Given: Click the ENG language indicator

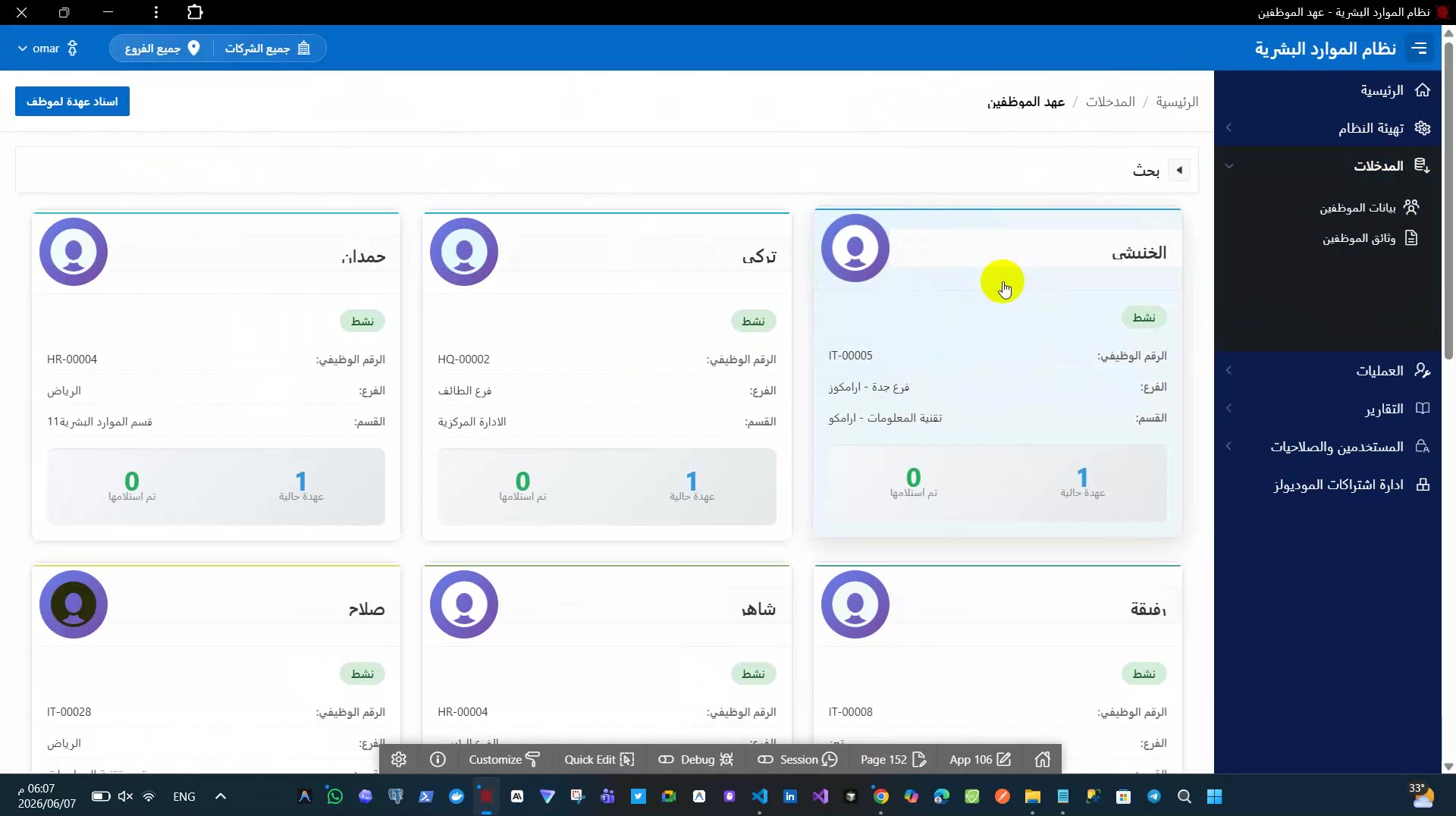Looking at the screenshot, I should point(184,796).
